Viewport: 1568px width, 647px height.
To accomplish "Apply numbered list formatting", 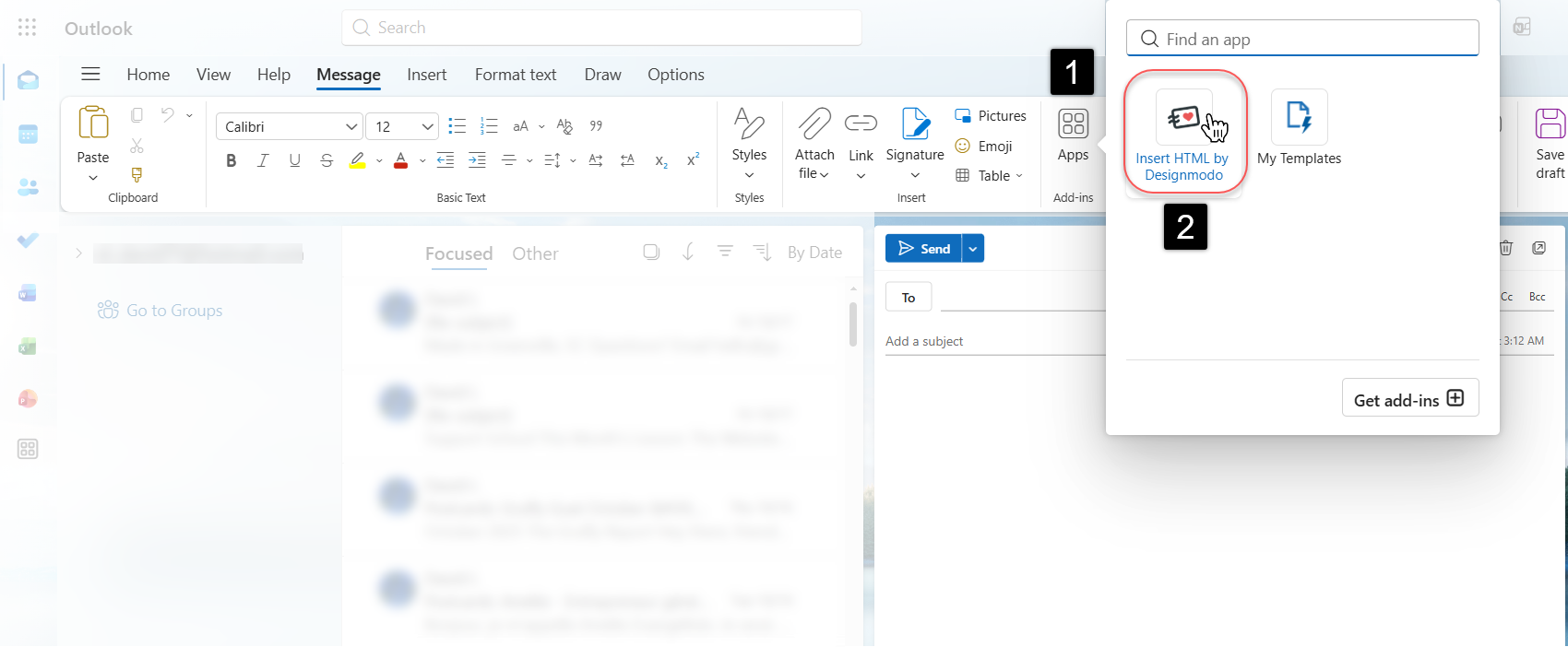I will [489, 126].
